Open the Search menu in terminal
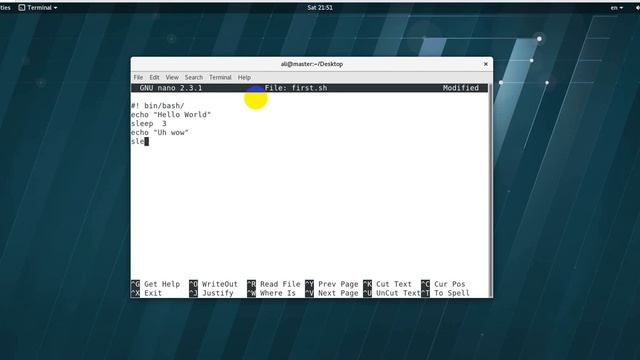Viewport: 640px width, 360px height. (193, 77)
